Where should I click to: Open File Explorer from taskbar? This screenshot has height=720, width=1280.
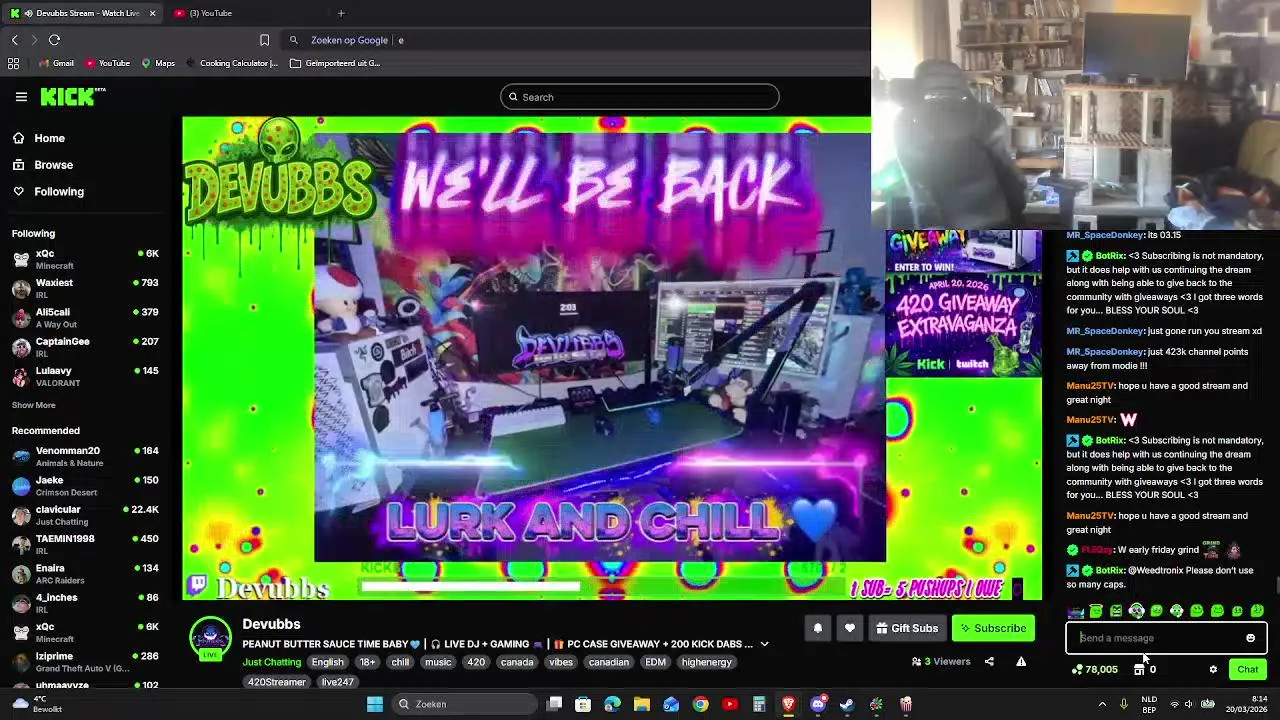[x=642, y=704]
